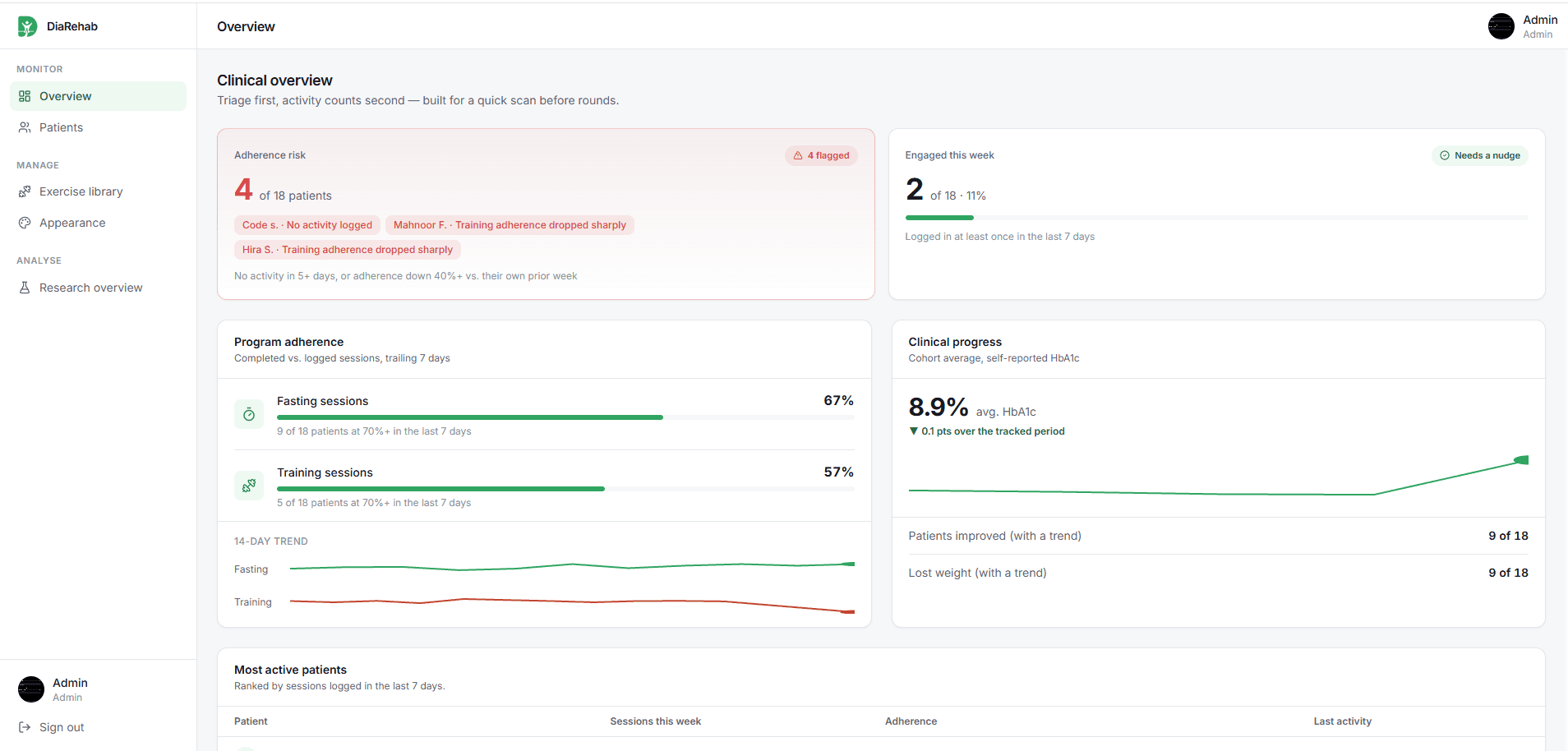Click the Overview grid icon in sidebar
The image size is (1568, 751).
[25, 96]
